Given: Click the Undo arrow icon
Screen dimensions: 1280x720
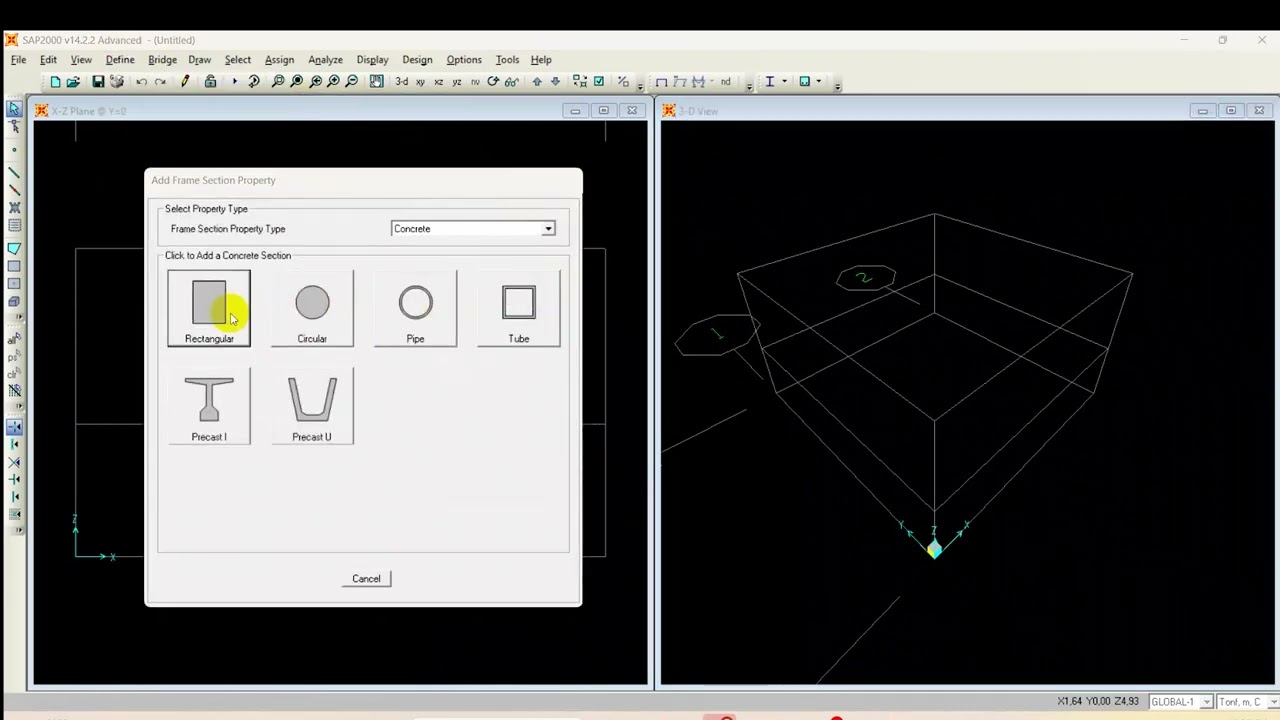Looking at the screenshot, I should (x=142, y=81).
